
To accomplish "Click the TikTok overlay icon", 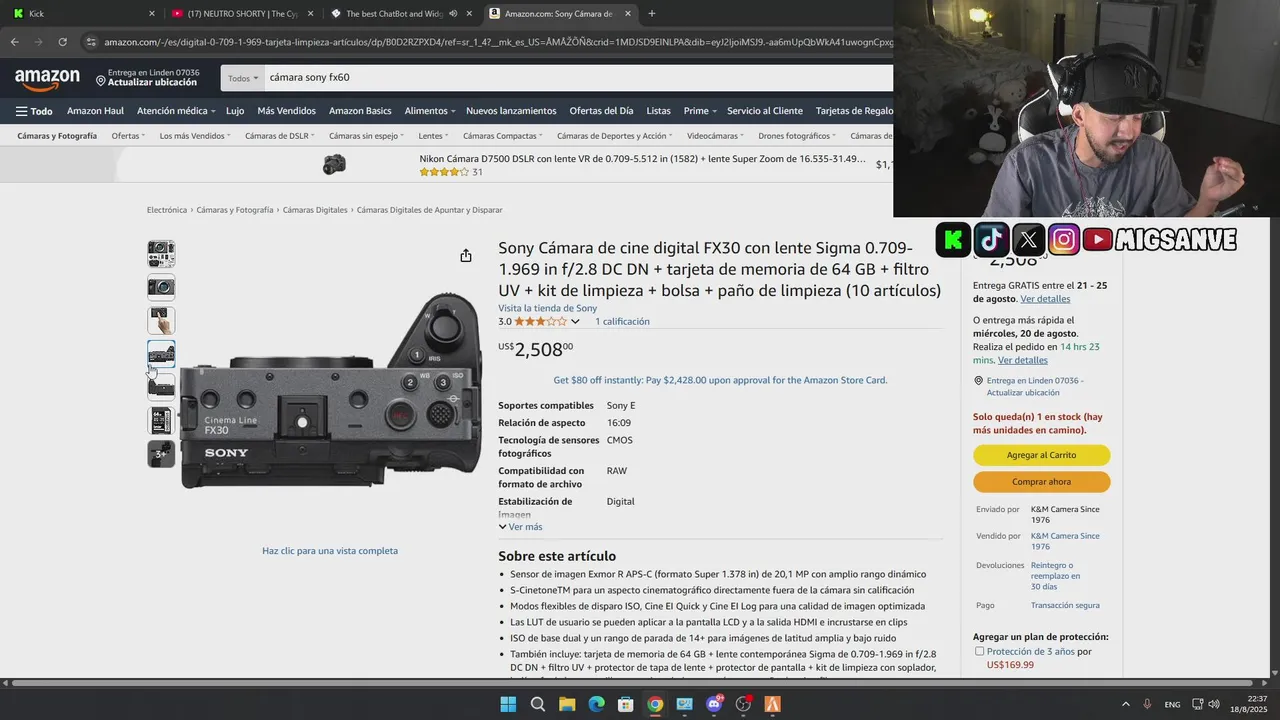I will click(x=990, y=240).
